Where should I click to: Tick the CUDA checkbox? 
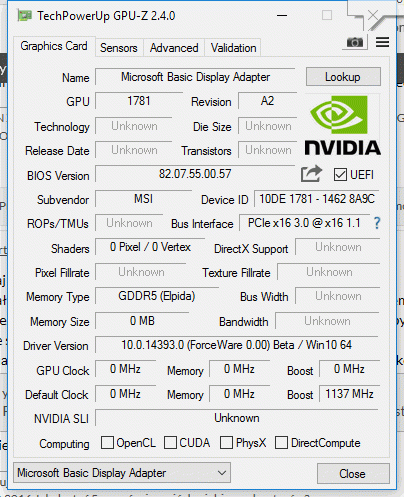[x=170, y=443]
